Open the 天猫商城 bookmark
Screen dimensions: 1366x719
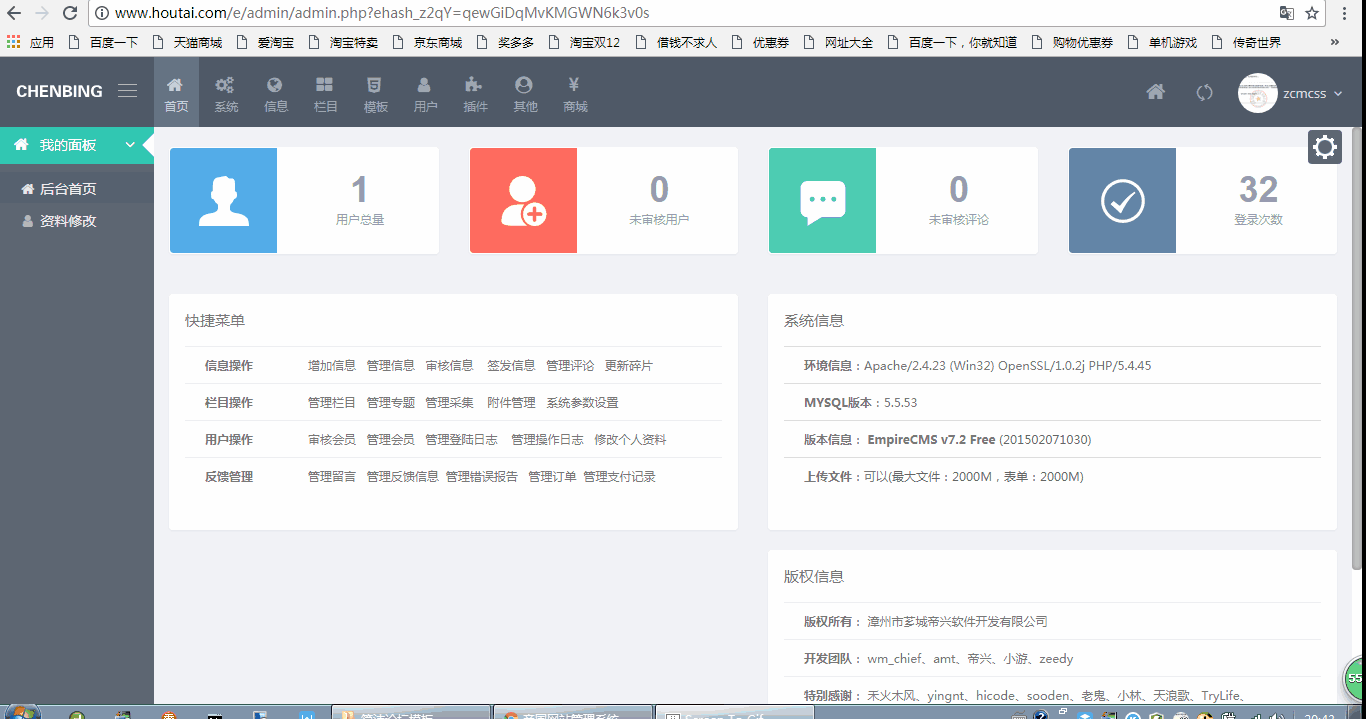pyautogui.click(x=188, y=42)
